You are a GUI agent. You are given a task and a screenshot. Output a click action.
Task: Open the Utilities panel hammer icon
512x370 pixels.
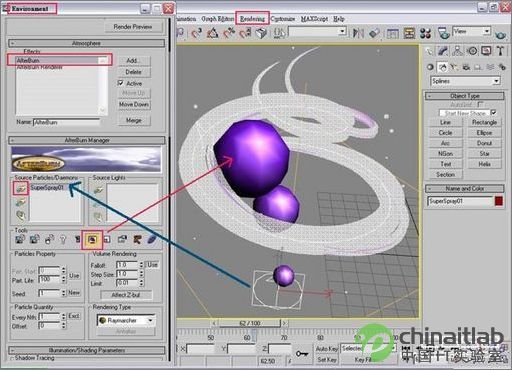point(500,51)
